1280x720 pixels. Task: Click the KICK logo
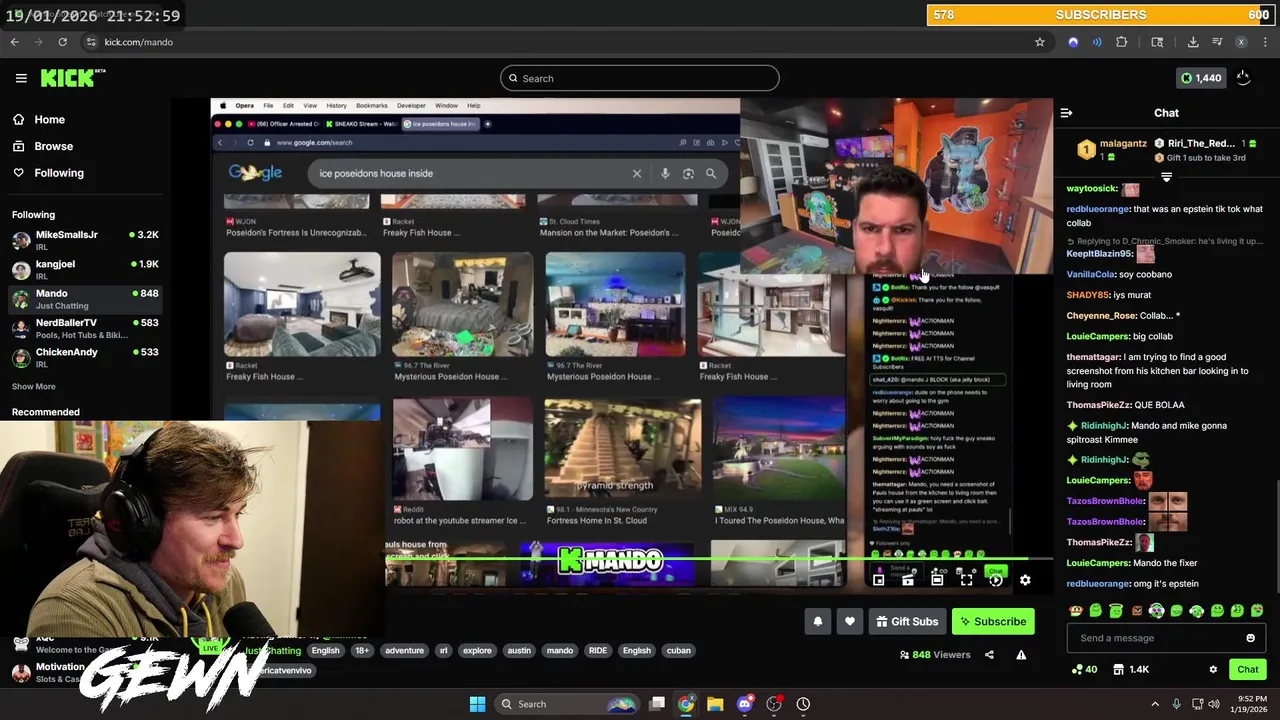(72, 78)
